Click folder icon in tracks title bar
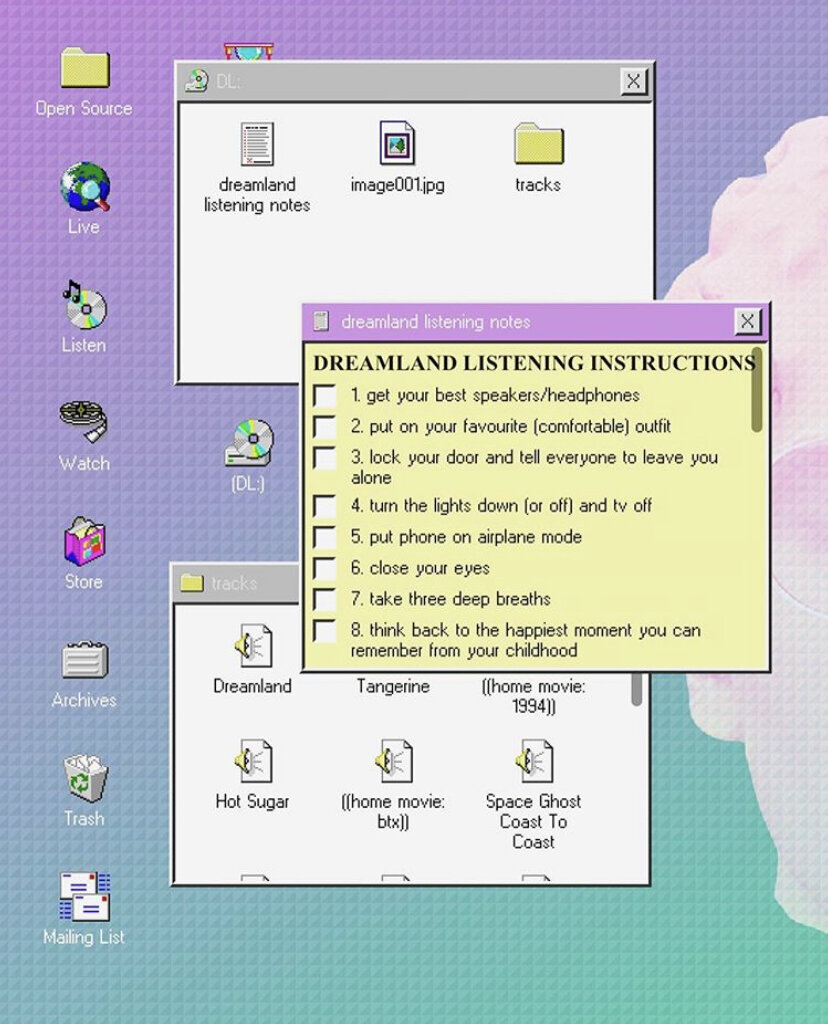This screenshot has width=828, height=1024. [192, 583]
